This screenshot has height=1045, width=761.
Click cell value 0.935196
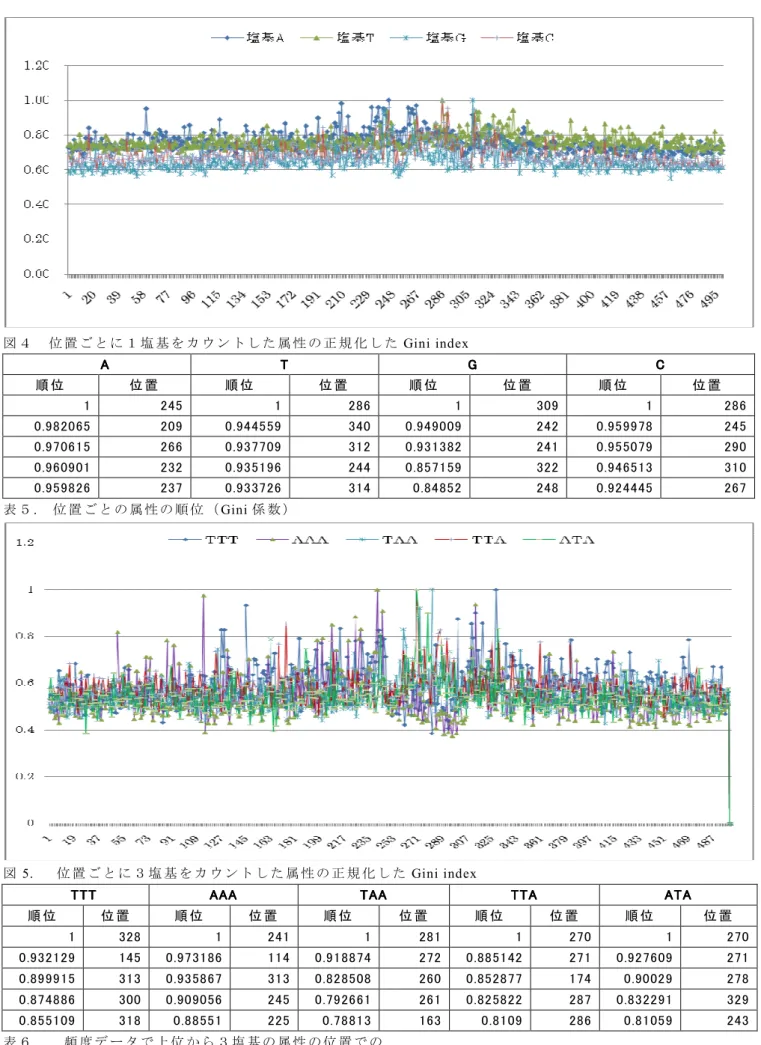(x=253, y=468)
